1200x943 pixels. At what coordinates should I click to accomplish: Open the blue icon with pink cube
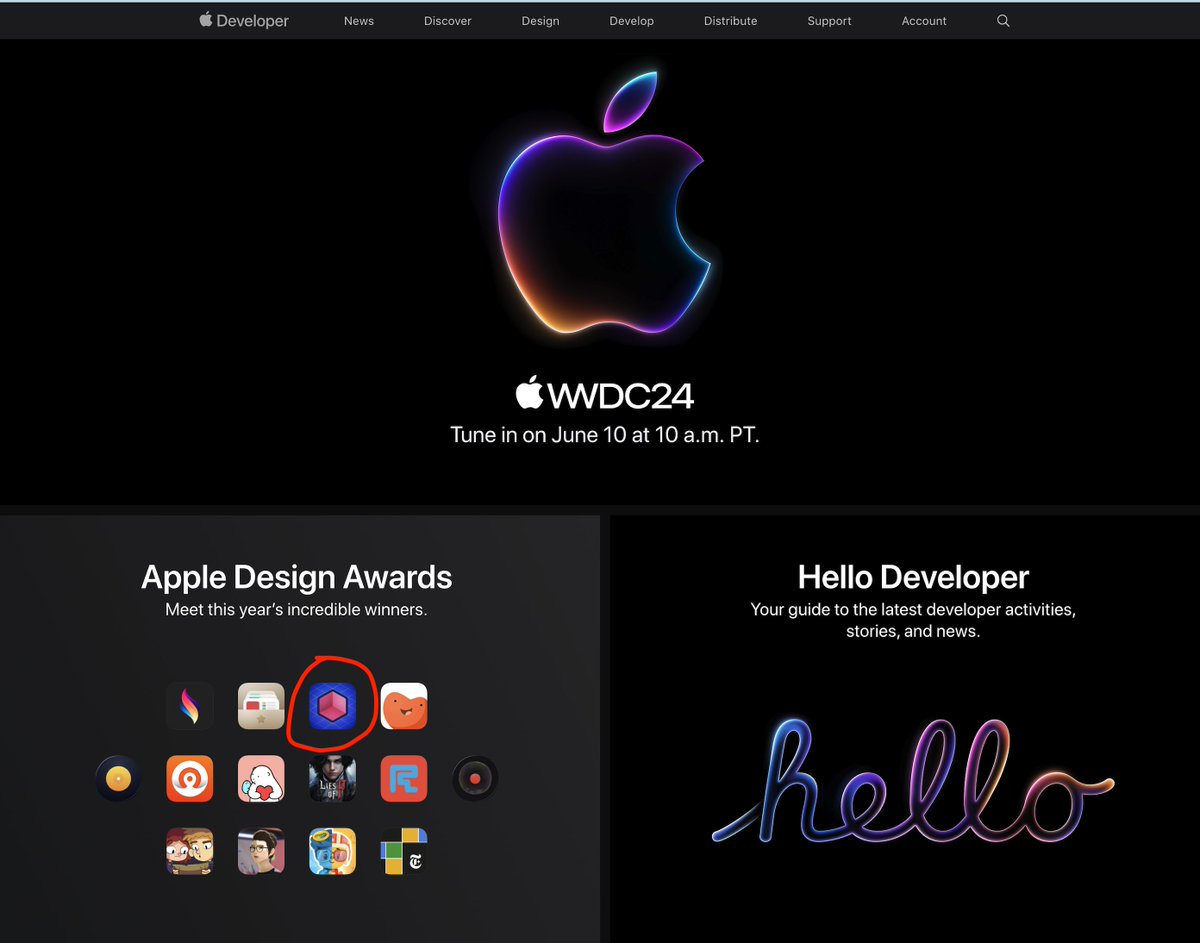[x=333, y=706]
